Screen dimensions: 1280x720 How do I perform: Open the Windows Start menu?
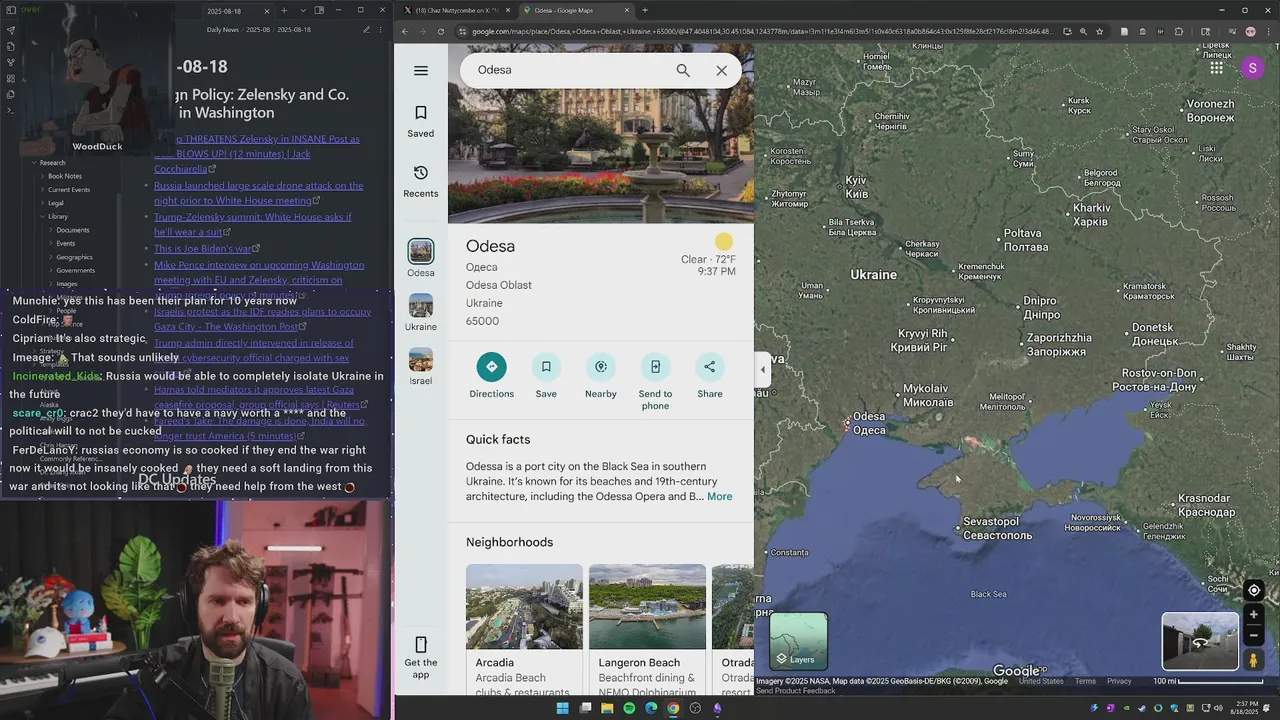click(x=562, y=708)
